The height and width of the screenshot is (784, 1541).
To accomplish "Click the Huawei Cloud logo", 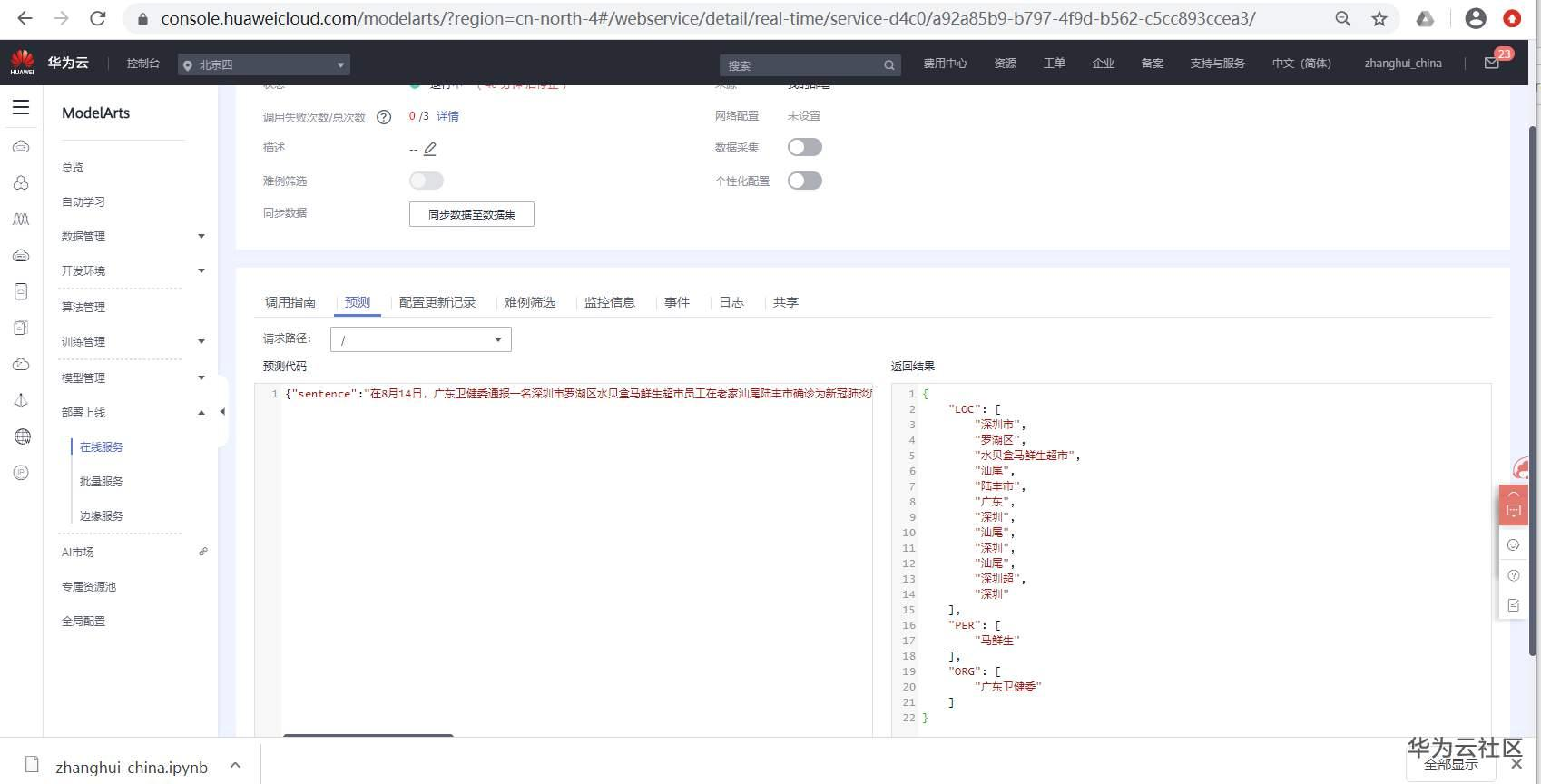I will pos(23,63).
